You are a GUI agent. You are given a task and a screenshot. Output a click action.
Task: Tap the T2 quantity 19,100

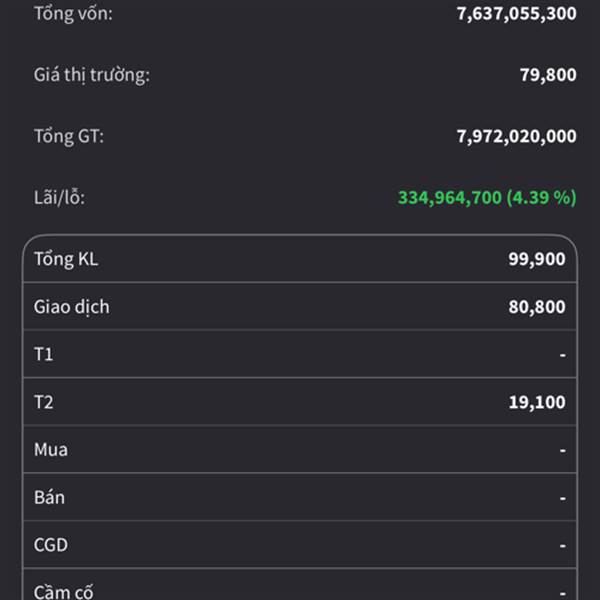coord(537,402)
